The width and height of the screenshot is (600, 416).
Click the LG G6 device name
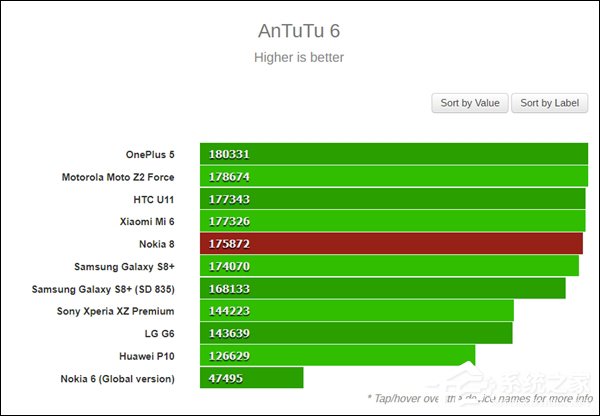[x=160, y=334]
